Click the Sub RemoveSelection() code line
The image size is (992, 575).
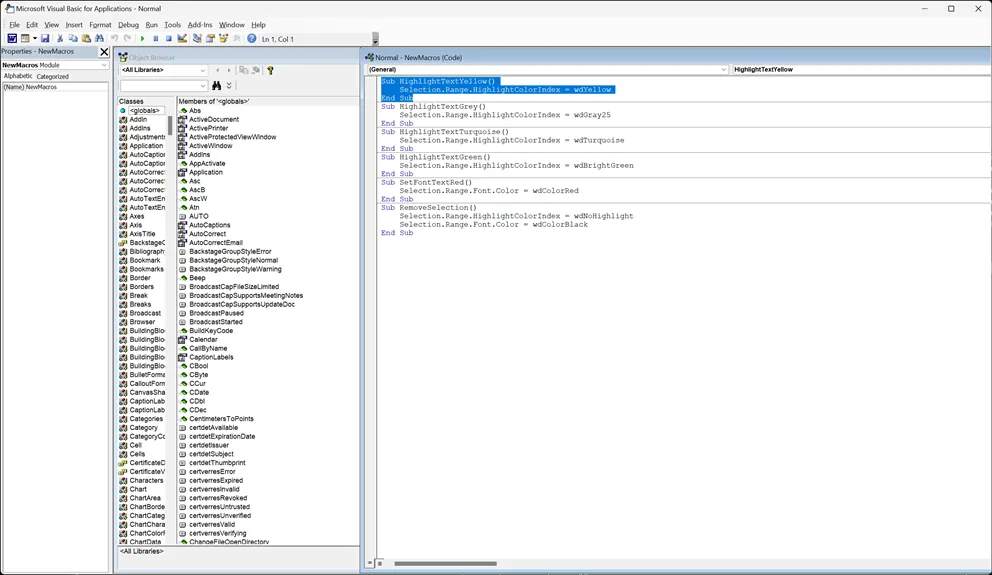[429, 207]
